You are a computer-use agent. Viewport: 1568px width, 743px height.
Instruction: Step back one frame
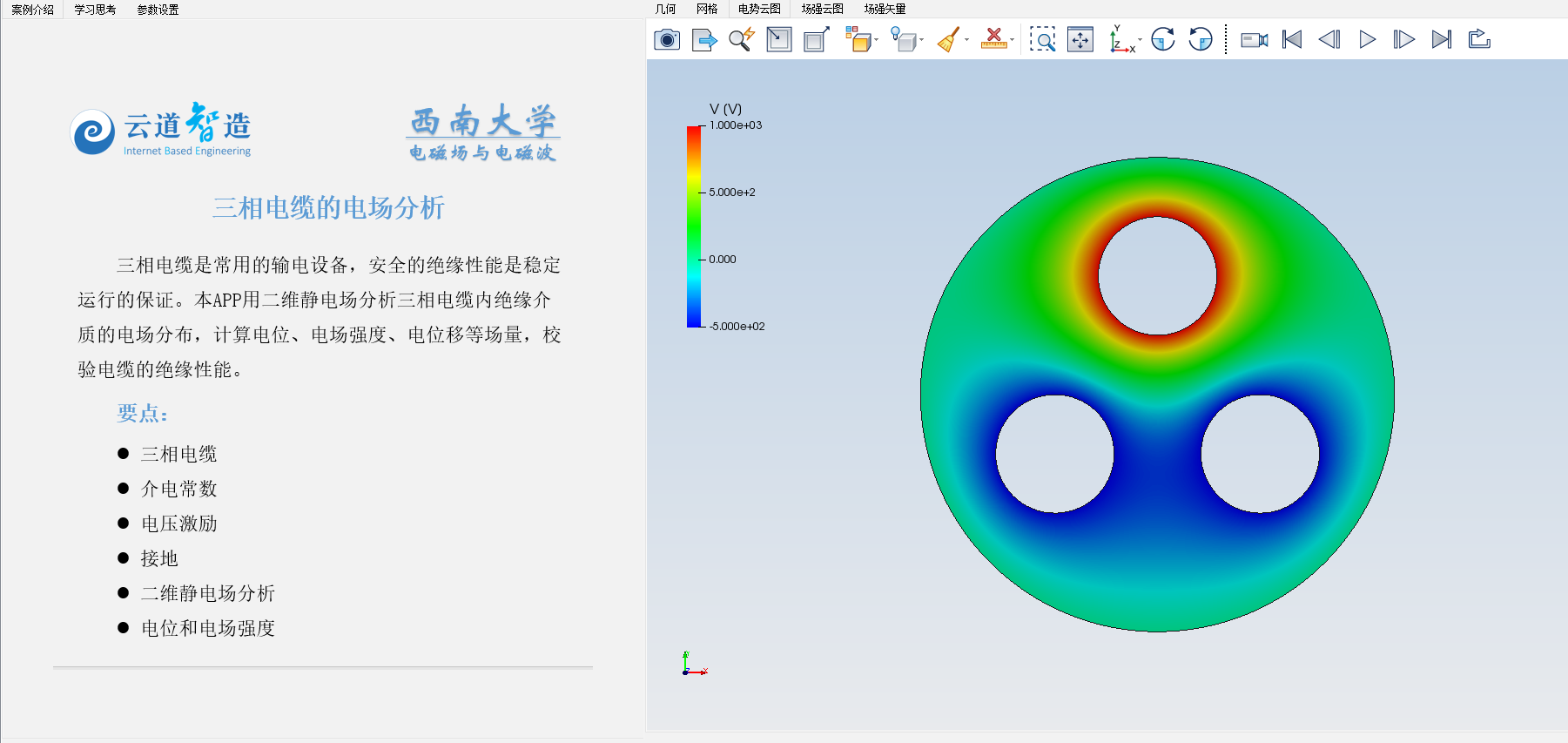(1329, 39)
